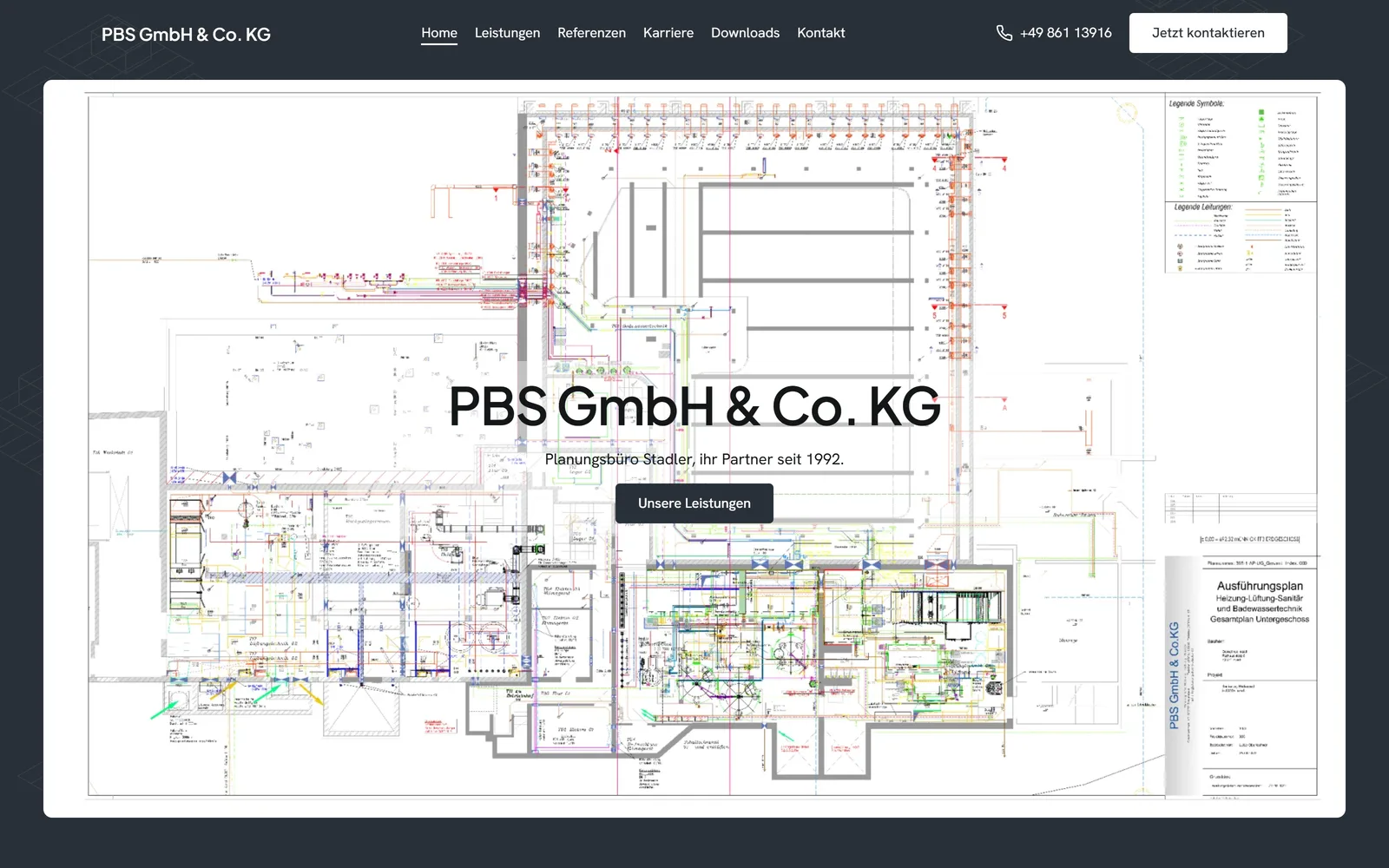
Task: Click the 'Legende Leitungen' legend in the plan
Action: pos(1241,238)
